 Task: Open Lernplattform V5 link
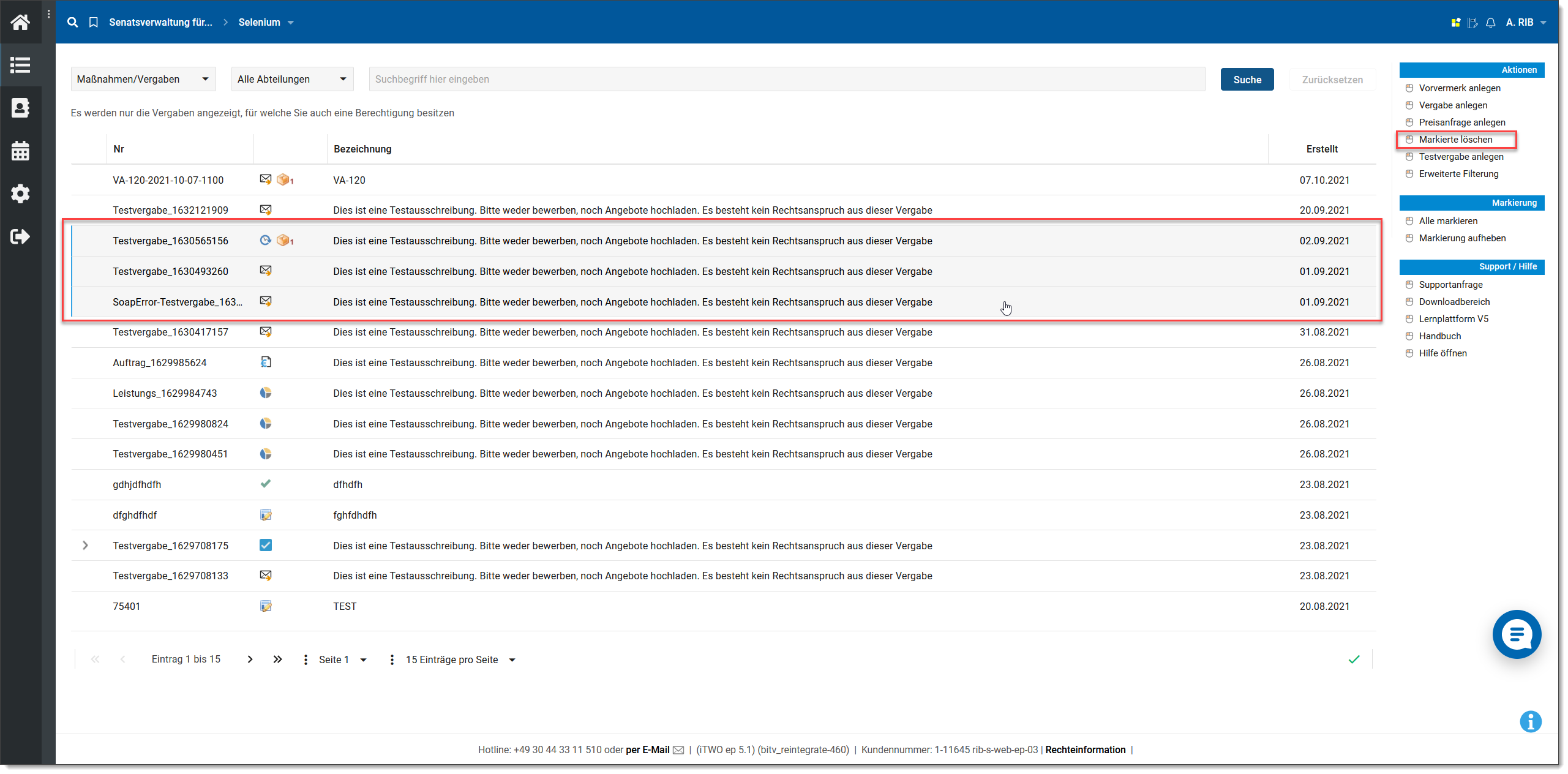(1453, 318)
